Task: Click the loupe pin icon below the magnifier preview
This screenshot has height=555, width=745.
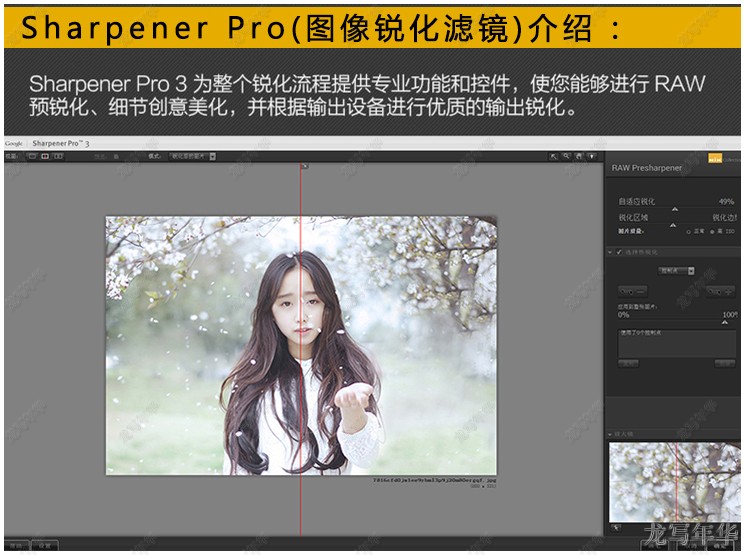Action: click(x=616, y=528)
